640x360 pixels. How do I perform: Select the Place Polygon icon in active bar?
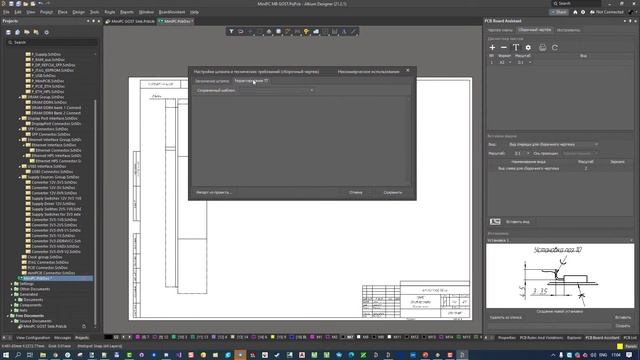tap(316, 31)
